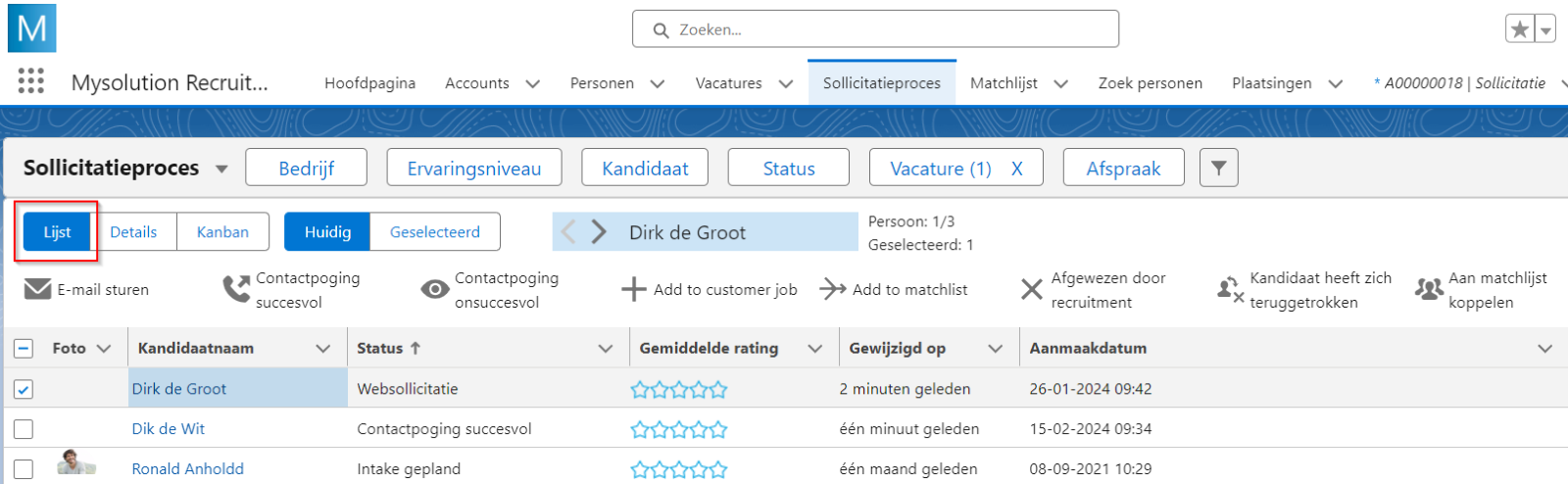Open the app launcher grid icon
The height and width of the screenshot is (484, 1568).
tap(31, 80)
